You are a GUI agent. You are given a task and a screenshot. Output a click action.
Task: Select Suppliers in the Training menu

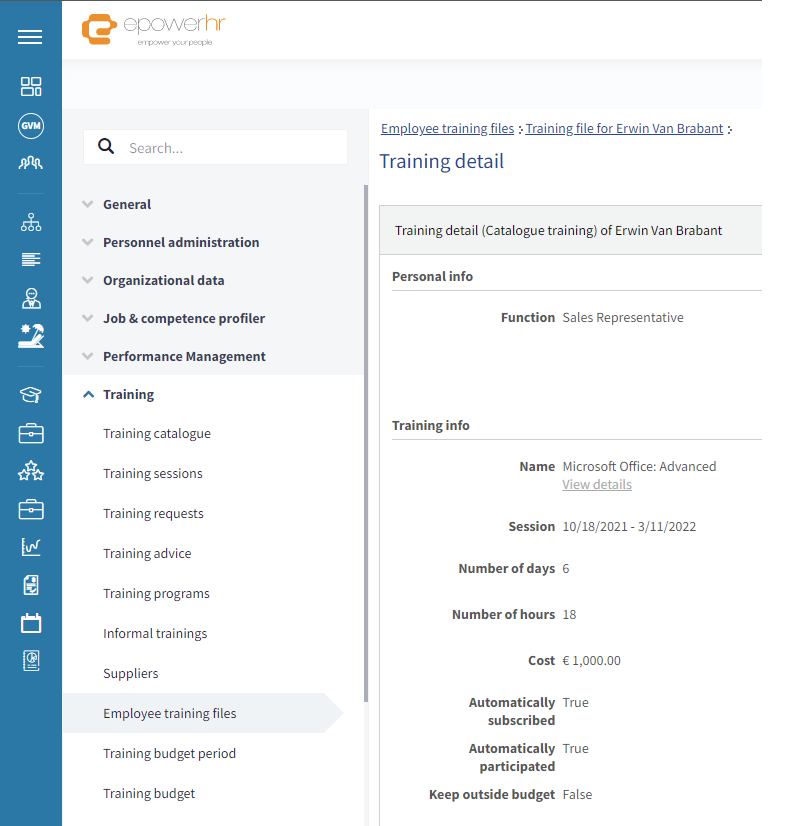[131, 674]
